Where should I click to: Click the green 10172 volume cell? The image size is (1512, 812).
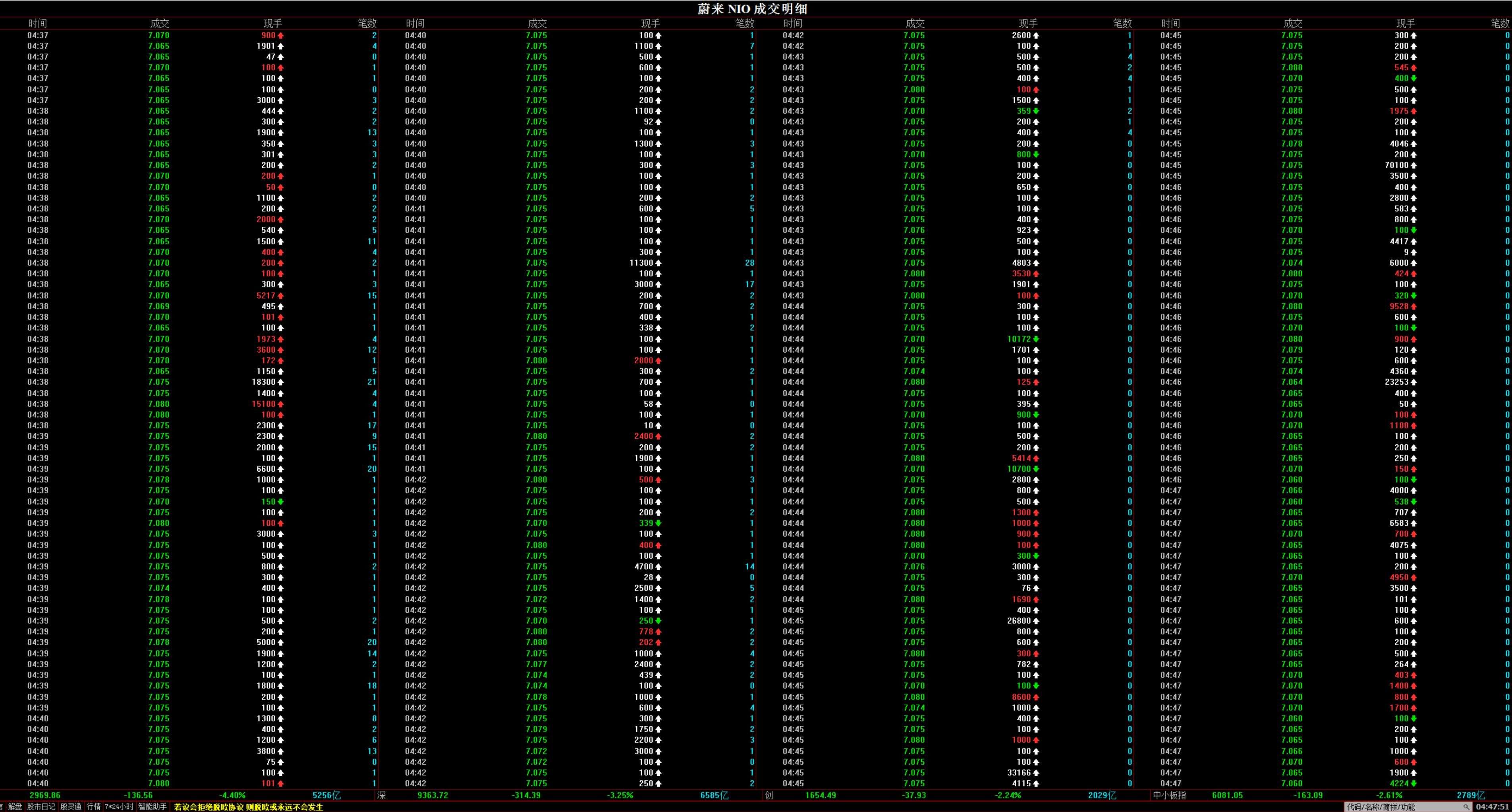tap(1023, 339)
